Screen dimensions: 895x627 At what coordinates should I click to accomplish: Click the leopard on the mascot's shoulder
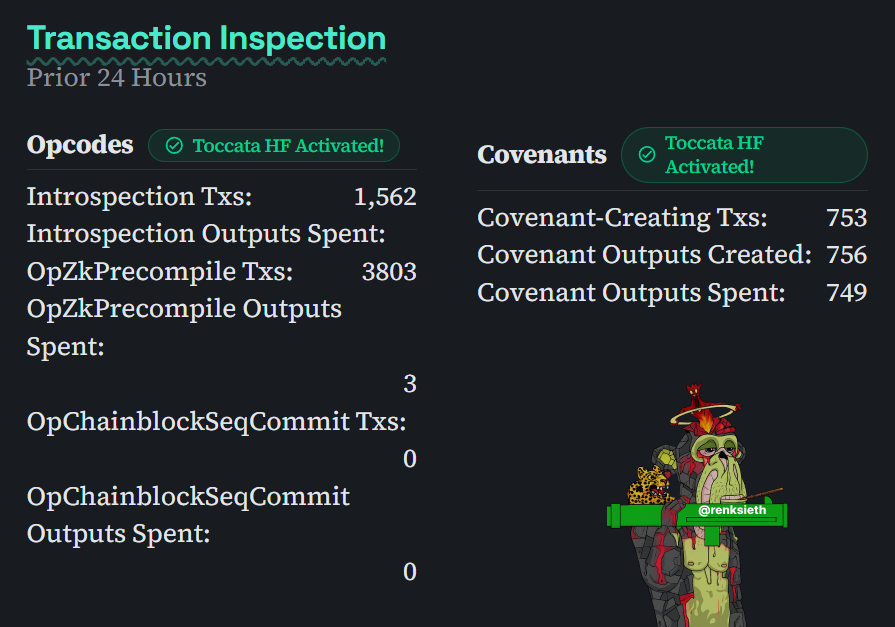point(648,485)
